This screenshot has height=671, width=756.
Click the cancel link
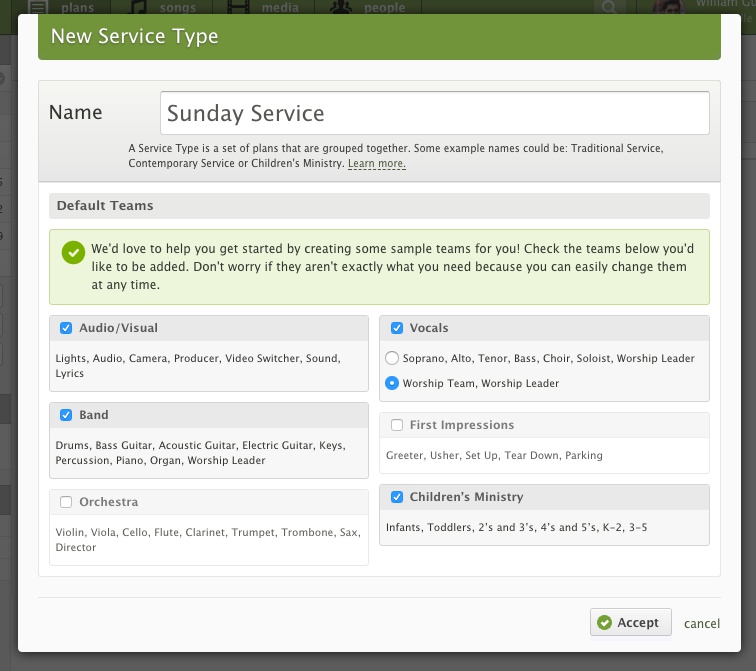[702, 623]
